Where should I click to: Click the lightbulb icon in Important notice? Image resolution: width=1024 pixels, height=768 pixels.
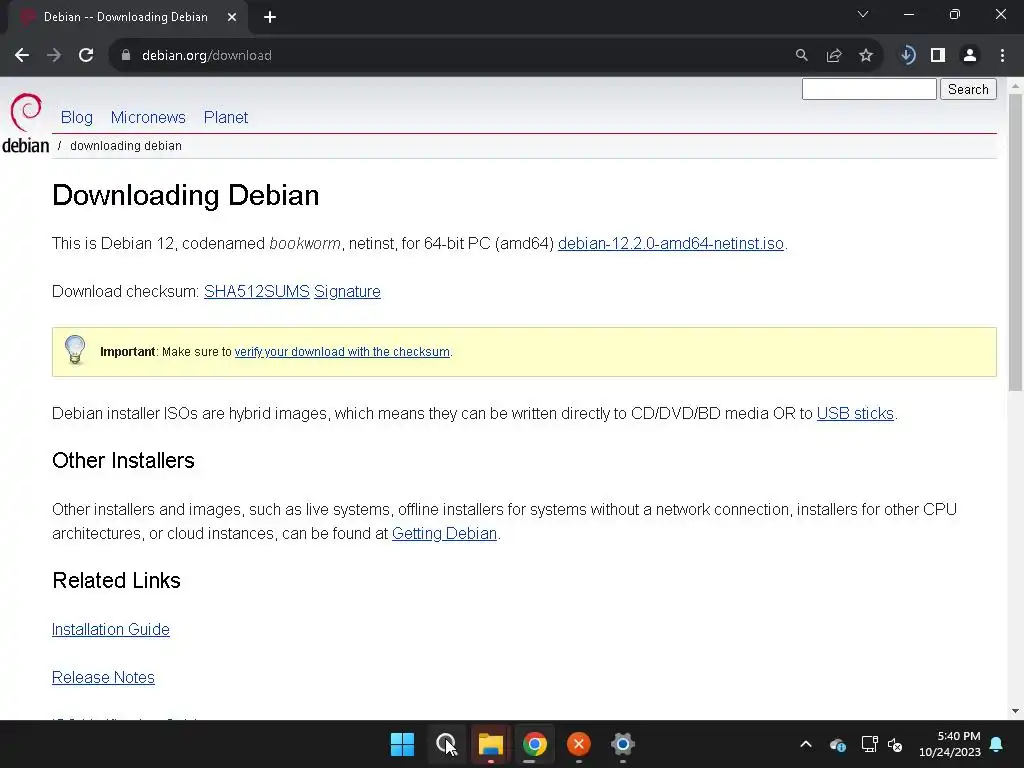[75, 349]
